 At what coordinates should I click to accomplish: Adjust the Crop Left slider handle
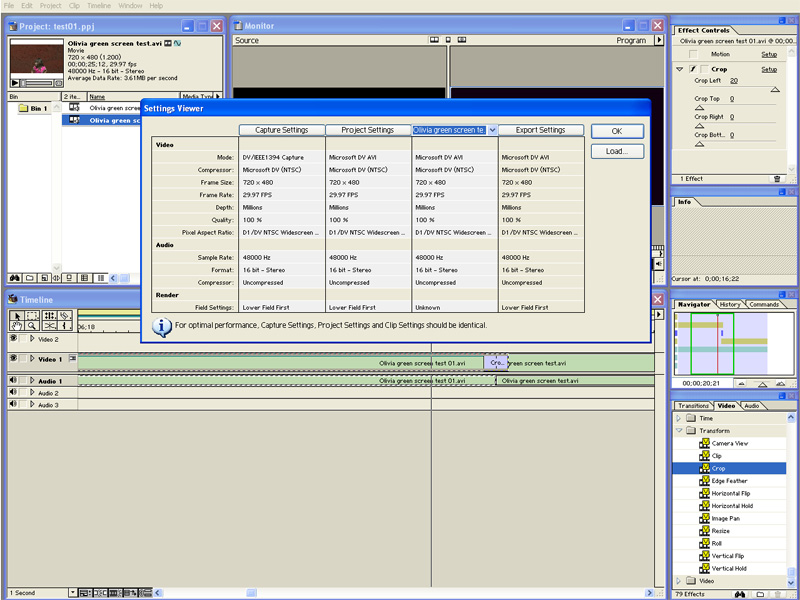(775, 90)
